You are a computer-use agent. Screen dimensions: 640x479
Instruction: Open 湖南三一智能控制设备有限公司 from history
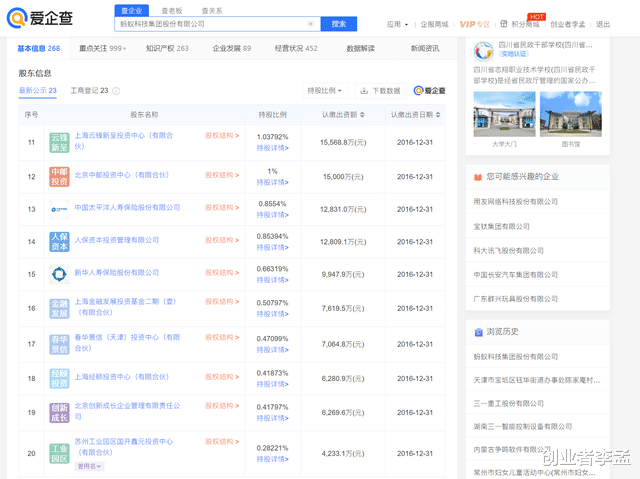(x=522, y=427)
